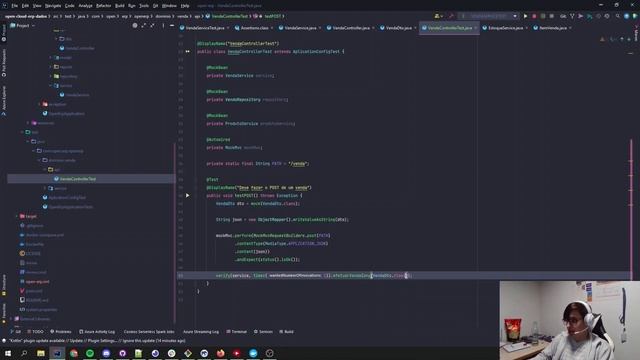Open the Help menu
The image size is (640, 360).
tap(185, 6)
